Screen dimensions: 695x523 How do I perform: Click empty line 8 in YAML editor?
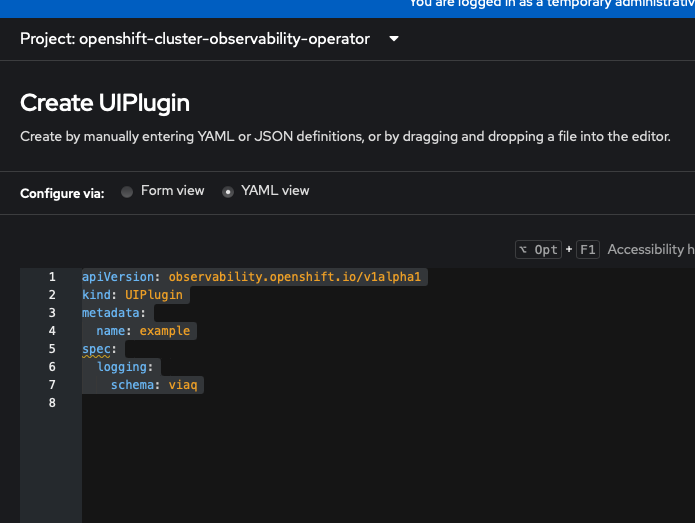point(300,403)
